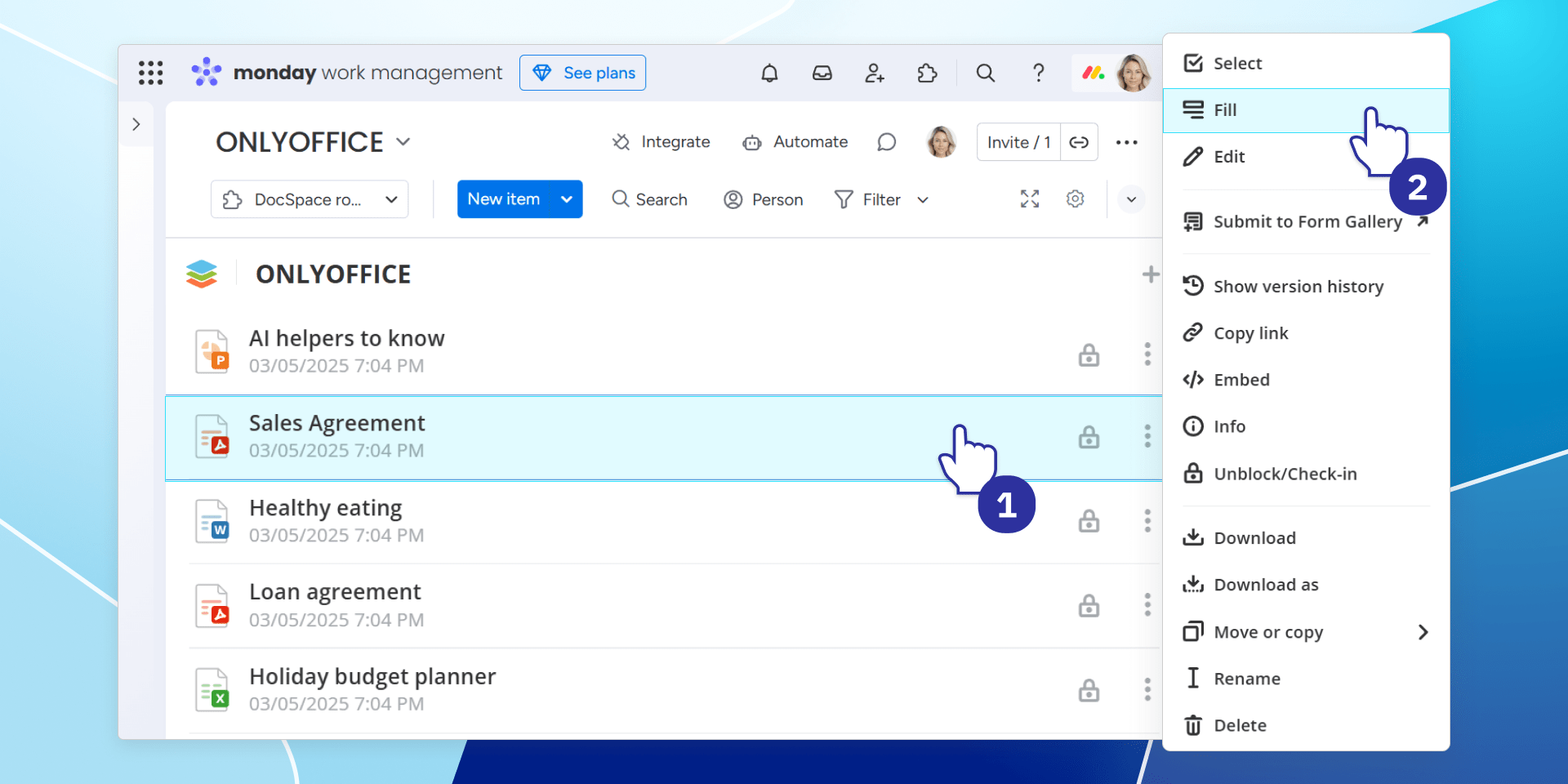Choose Rename in the context menu
The image size is (1568, 784).
point(1306,679)
